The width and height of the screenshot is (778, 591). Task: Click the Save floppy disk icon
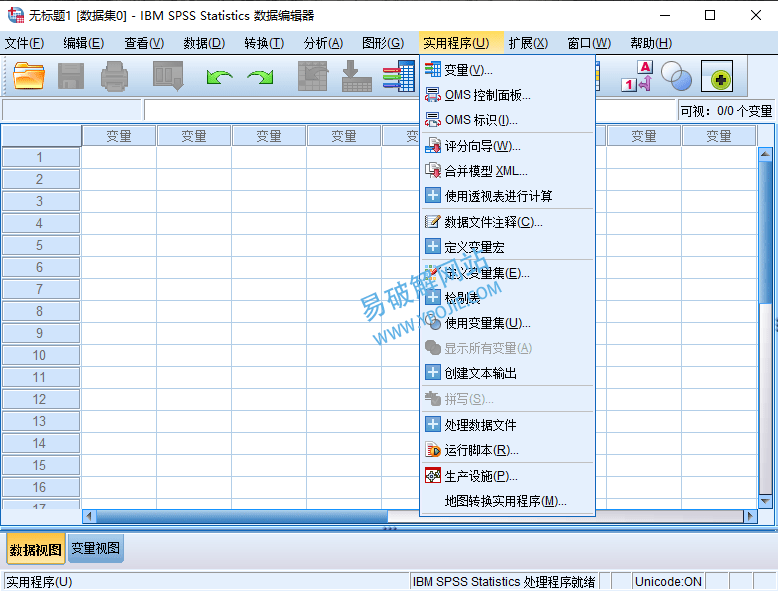click(x=71, y=76)
